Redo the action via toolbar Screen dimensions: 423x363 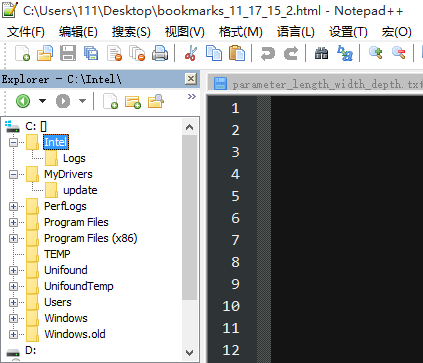click(291, 53)
